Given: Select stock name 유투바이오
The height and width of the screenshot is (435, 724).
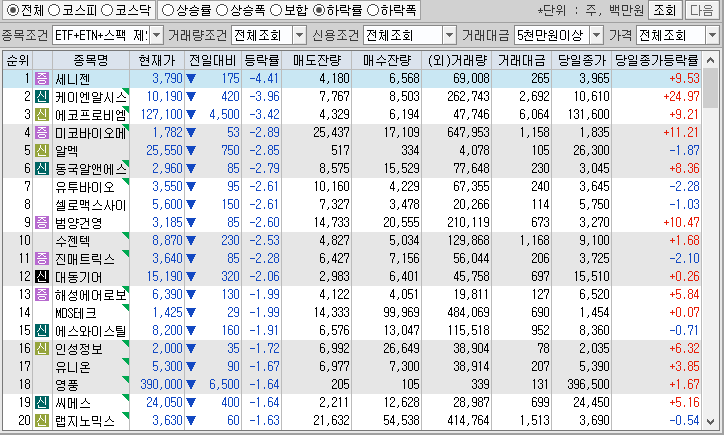Looking at the screenshot, I should [x=84, y=187].
